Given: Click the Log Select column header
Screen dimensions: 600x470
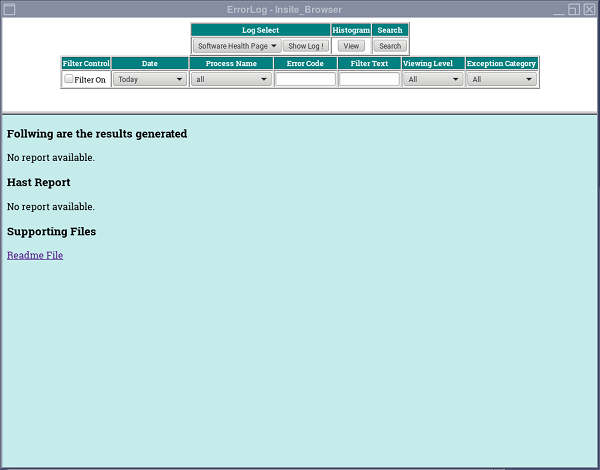Looking at the screenshot, I should (260, 30).
